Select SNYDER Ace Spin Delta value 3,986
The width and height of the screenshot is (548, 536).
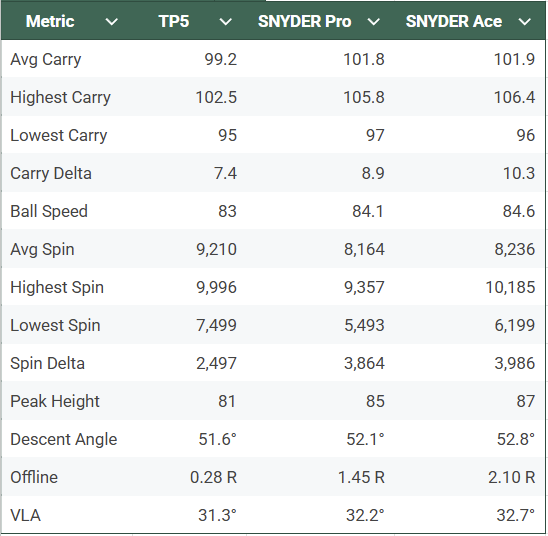pos(514,363)
